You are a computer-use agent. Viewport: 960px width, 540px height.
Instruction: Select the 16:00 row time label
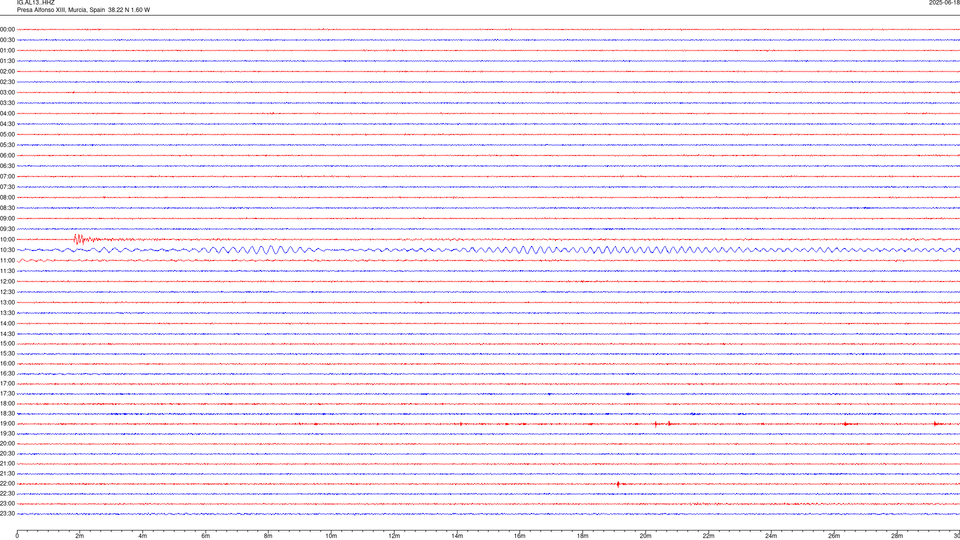[x=7, y=364]
